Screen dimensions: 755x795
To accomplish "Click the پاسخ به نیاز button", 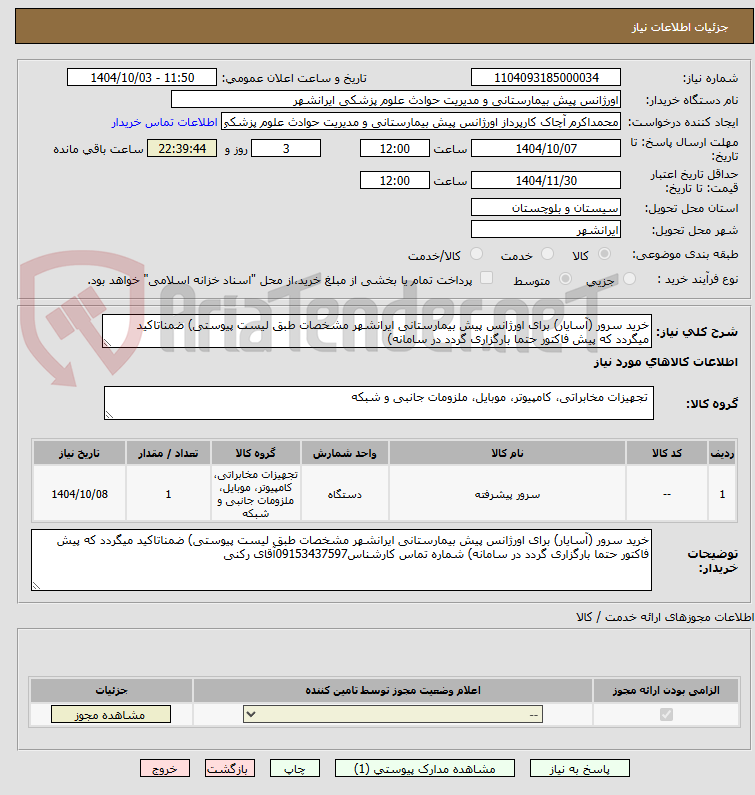I will pos(580,769).
